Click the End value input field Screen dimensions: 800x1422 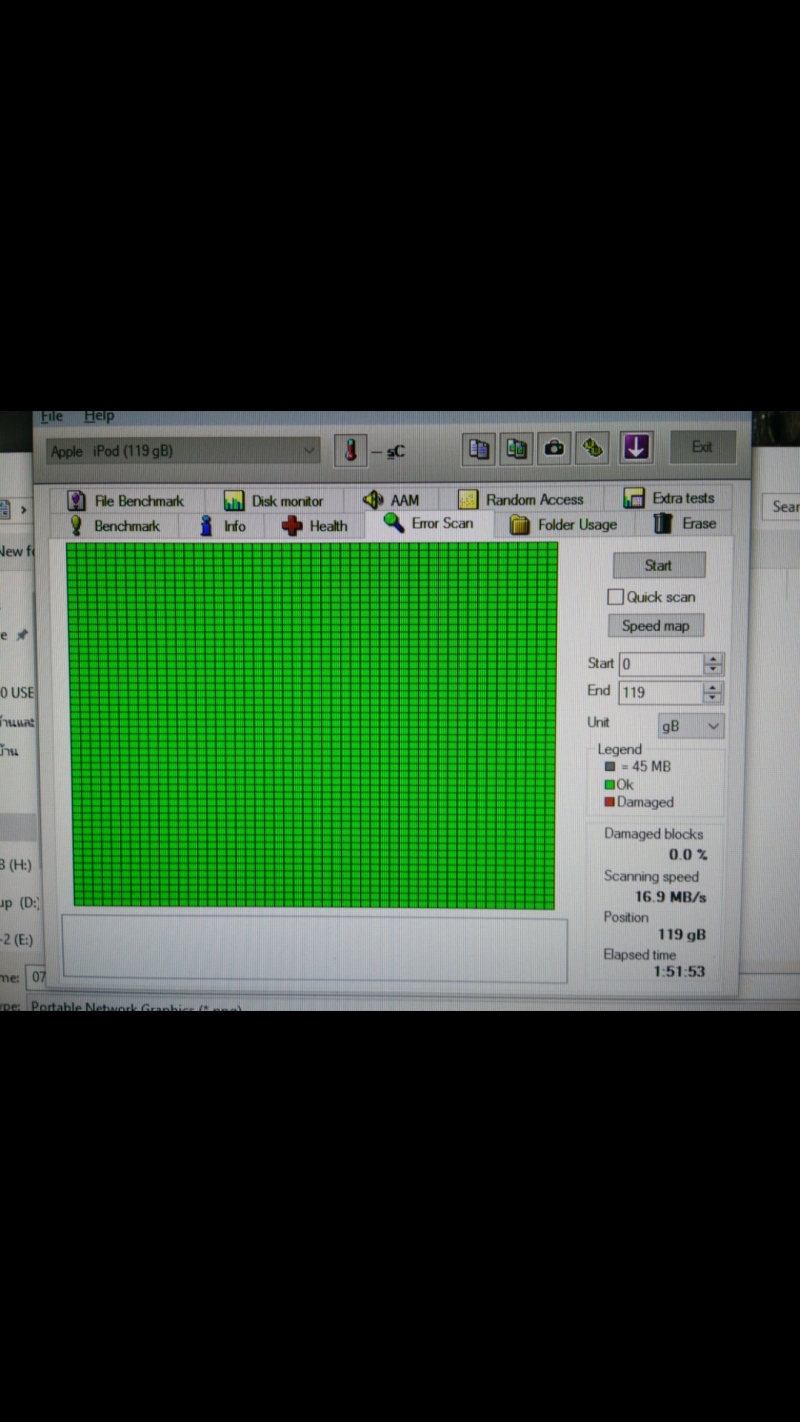click(x=660, y=692)
